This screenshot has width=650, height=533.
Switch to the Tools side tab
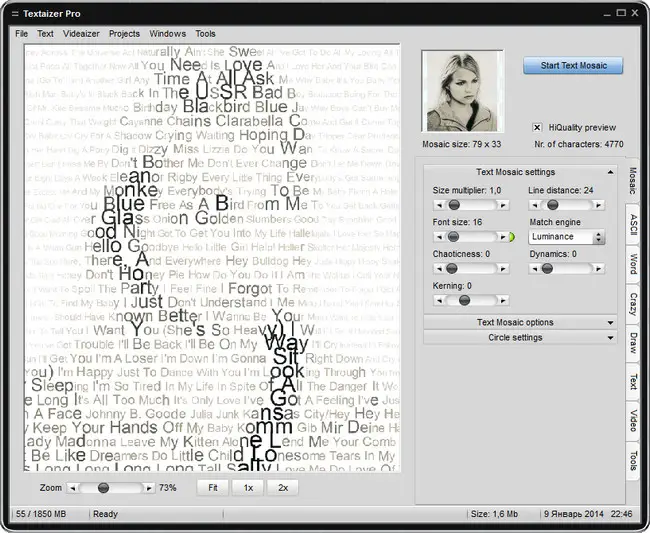[633, 460]
